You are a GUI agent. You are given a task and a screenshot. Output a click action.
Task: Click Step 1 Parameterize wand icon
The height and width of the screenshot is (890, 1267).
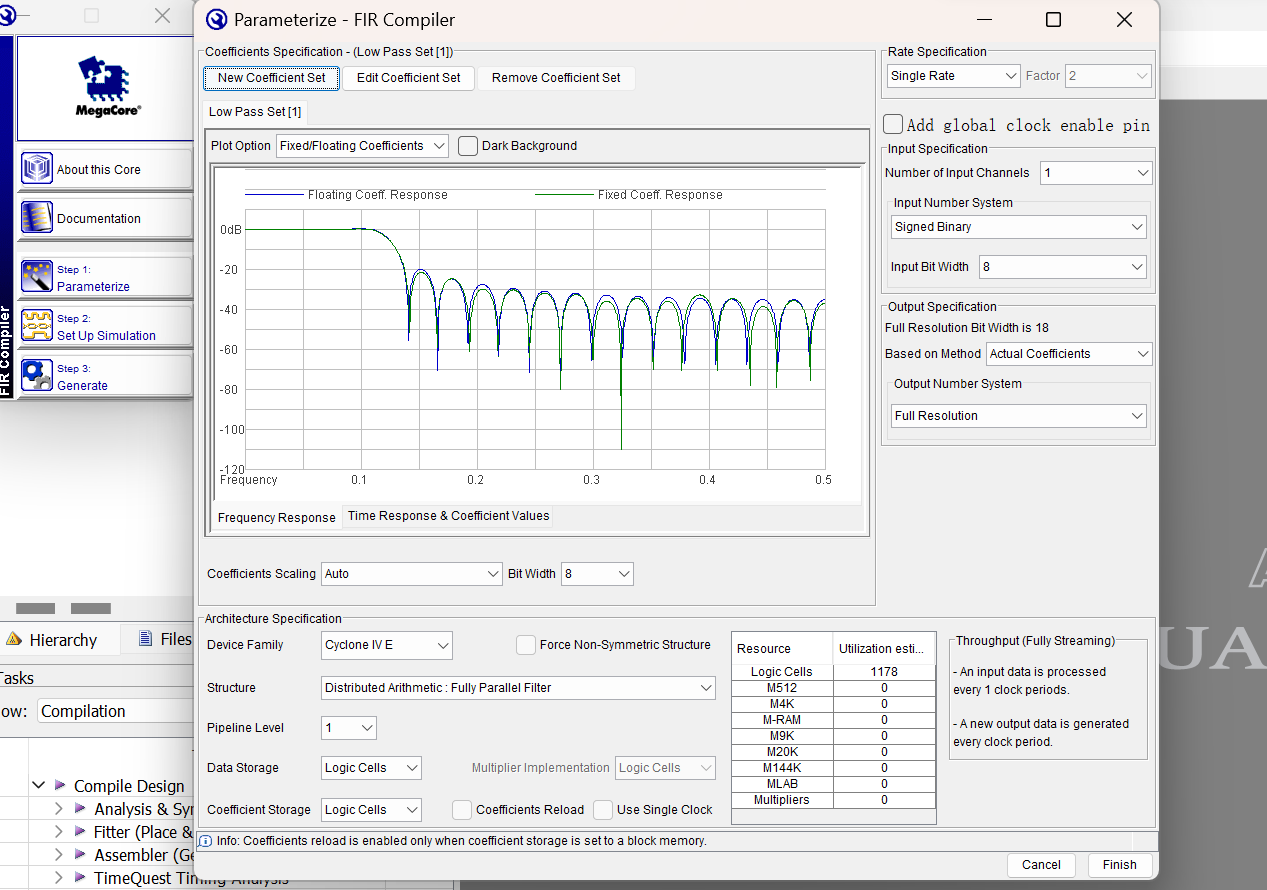click(x=37, y=277)
